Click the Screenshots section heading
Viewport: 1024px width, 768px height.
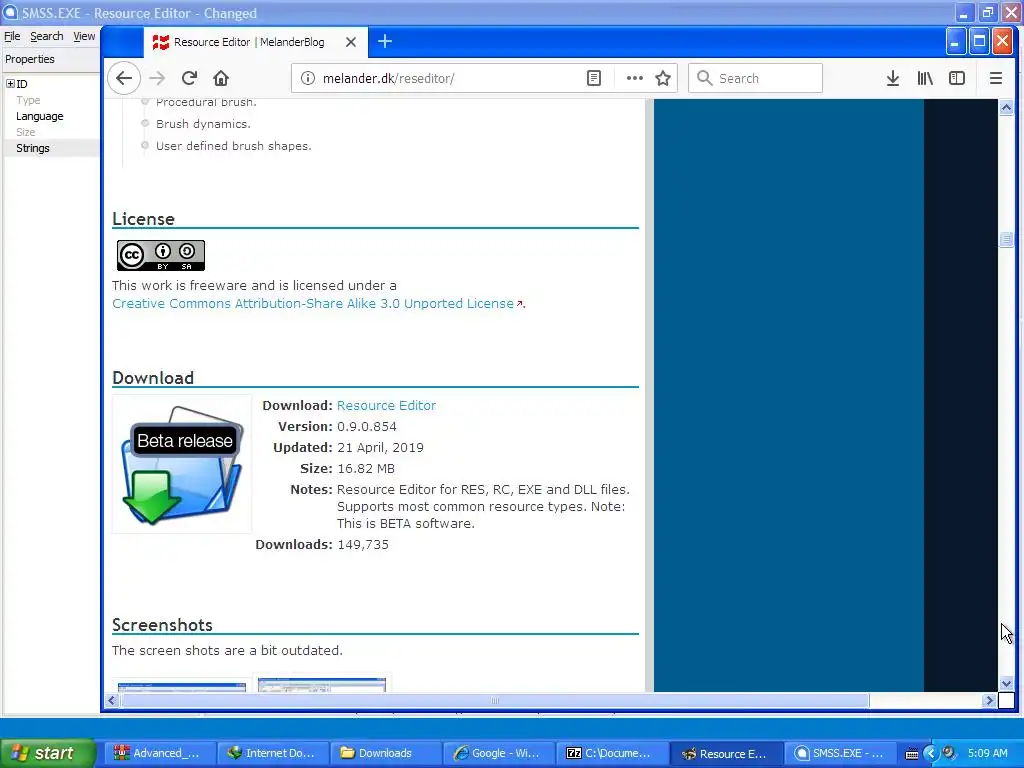click(x=162, y=625)
